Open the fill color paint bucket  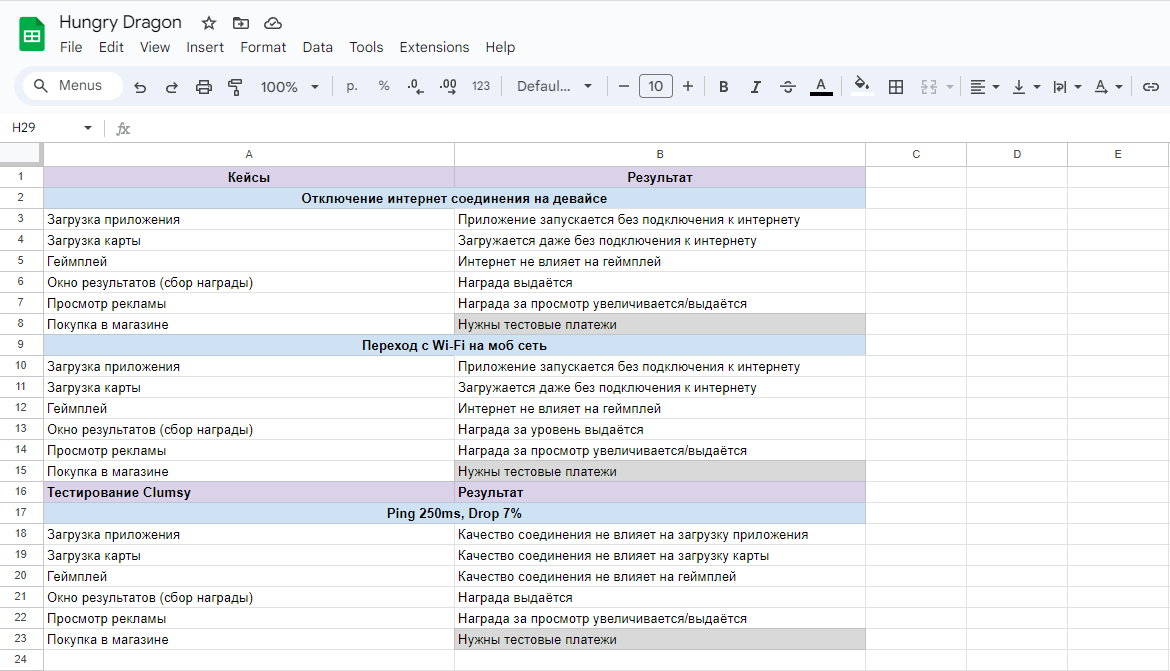tap(861, 87)
